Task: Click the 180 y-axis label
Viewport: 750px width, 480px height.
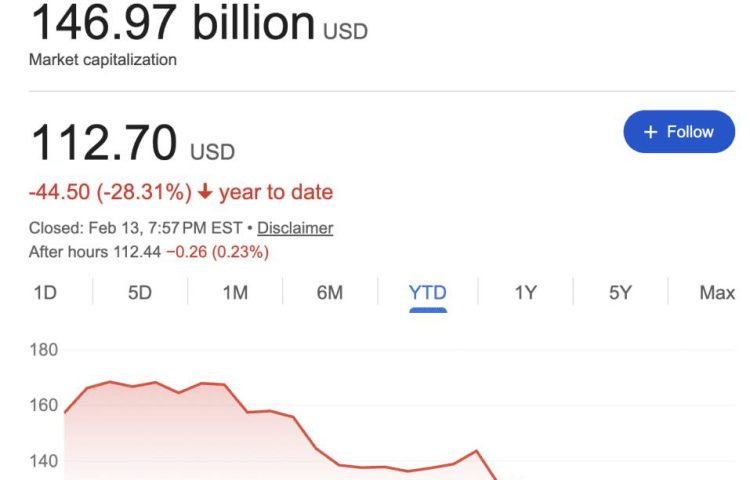Action: (45, 350)
